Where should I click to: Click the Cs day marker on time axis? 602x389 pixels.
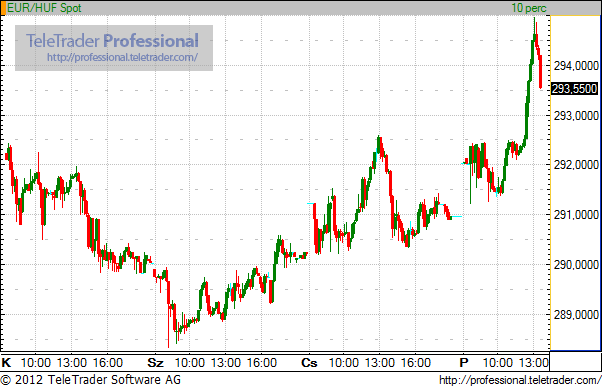click(x=309, y=363)
